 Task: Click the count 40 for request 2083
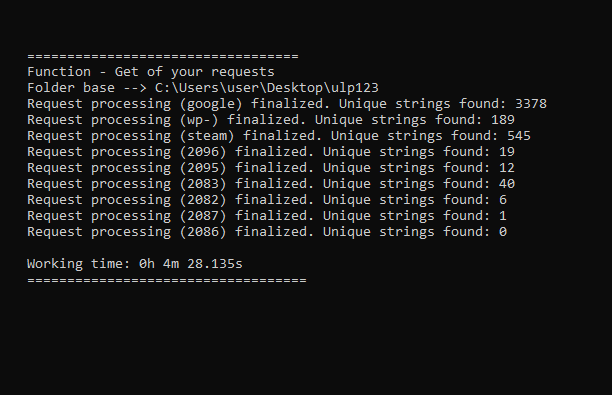507,184
